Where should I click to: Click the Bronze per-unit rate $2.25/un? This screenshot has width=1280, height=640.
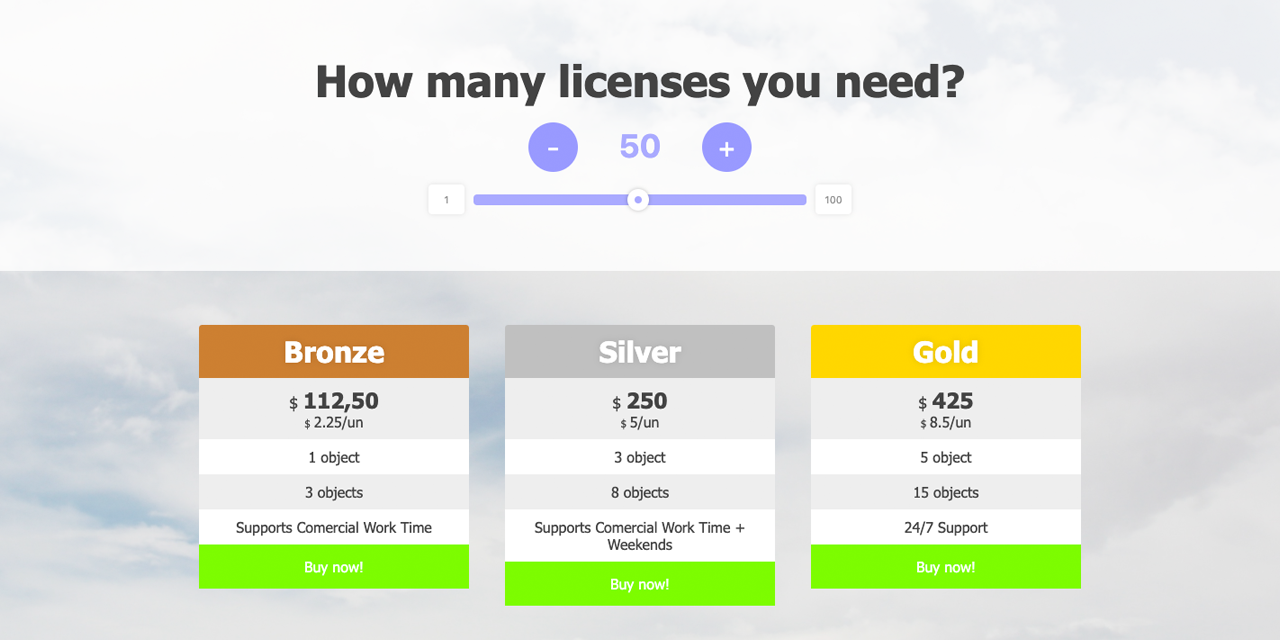tap(334, 422)
